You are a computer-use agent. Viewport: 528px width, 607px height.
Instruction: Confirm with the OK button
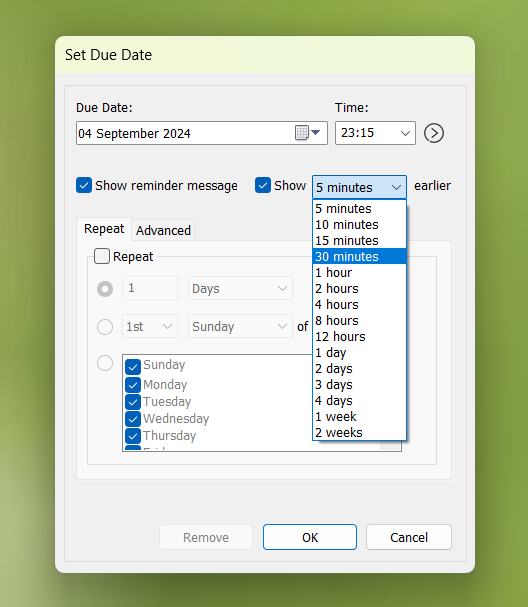pyautogui.click(x=310, y=537)
